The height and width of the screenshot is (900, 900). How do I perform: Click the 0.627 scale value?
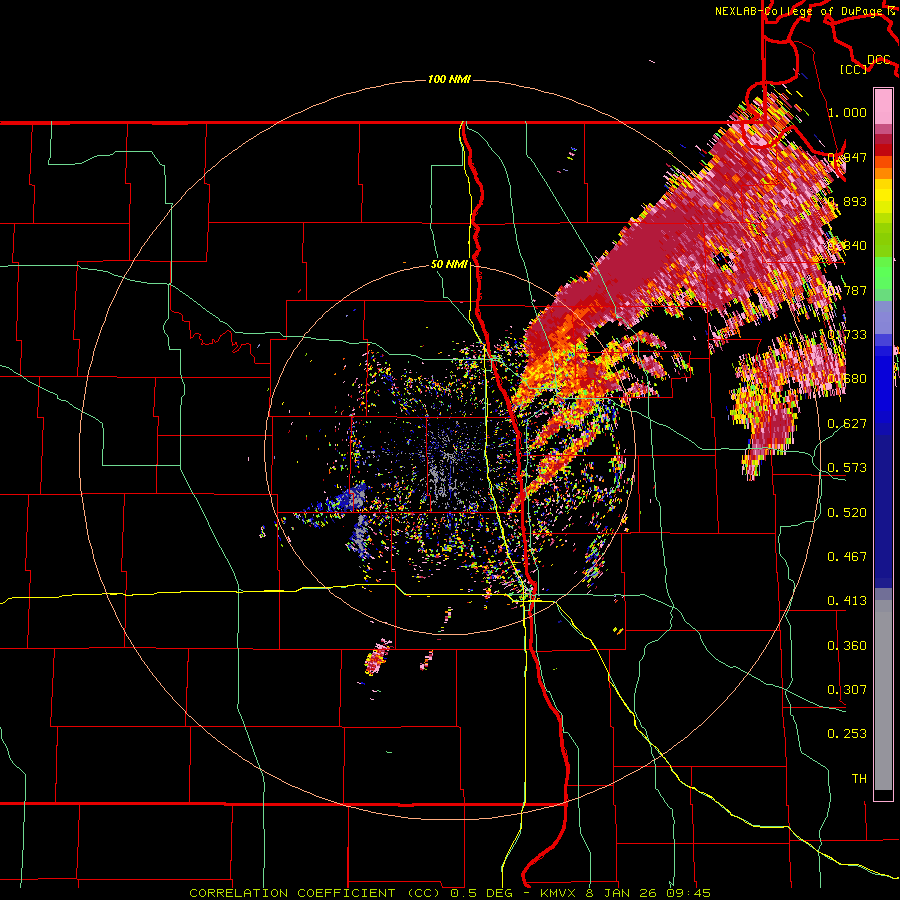847,424
